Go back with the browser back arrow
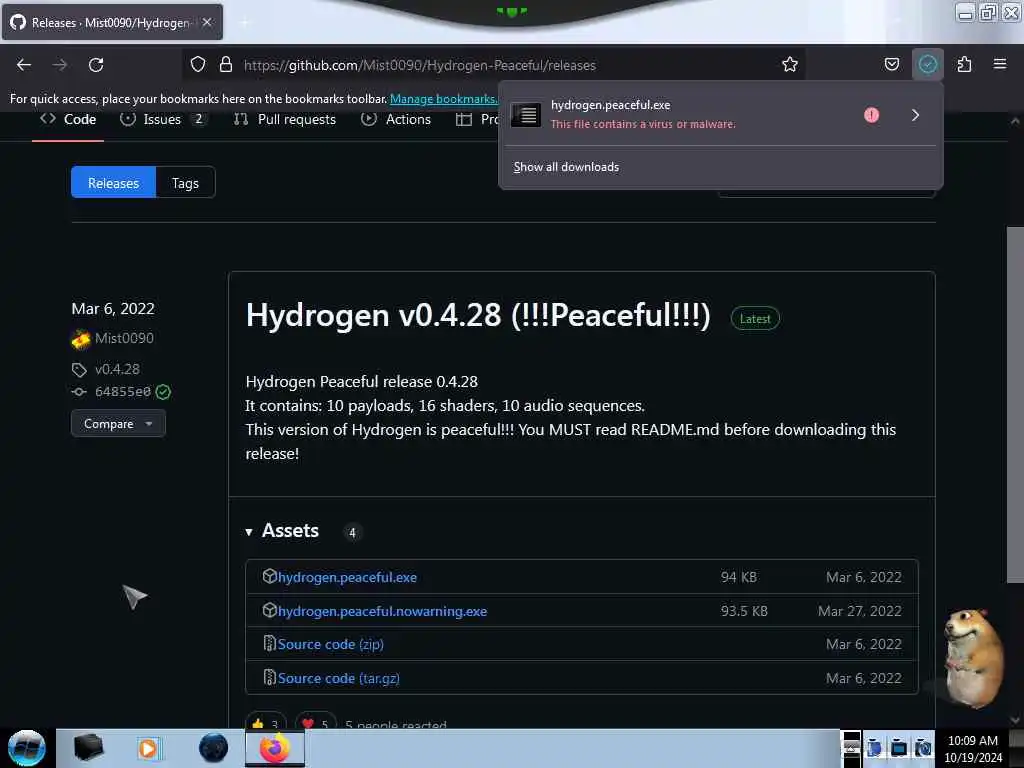 (24, 65)
